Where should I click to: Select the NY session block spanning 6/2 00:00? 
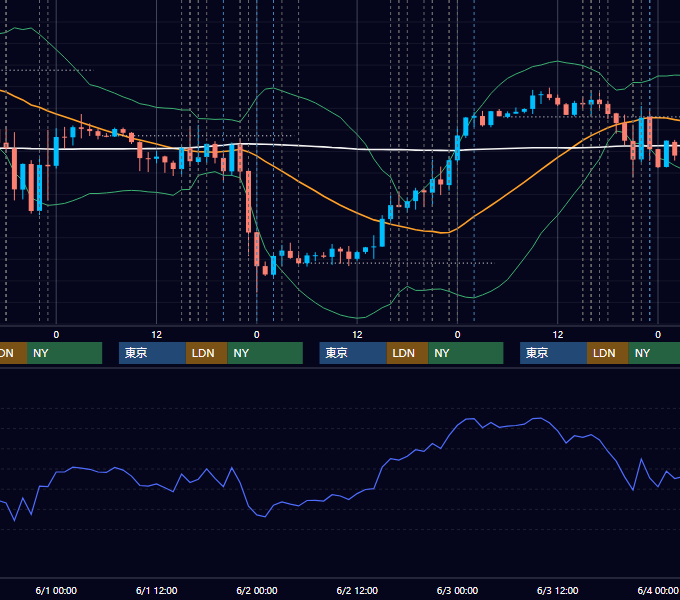(x=265, y=353)
